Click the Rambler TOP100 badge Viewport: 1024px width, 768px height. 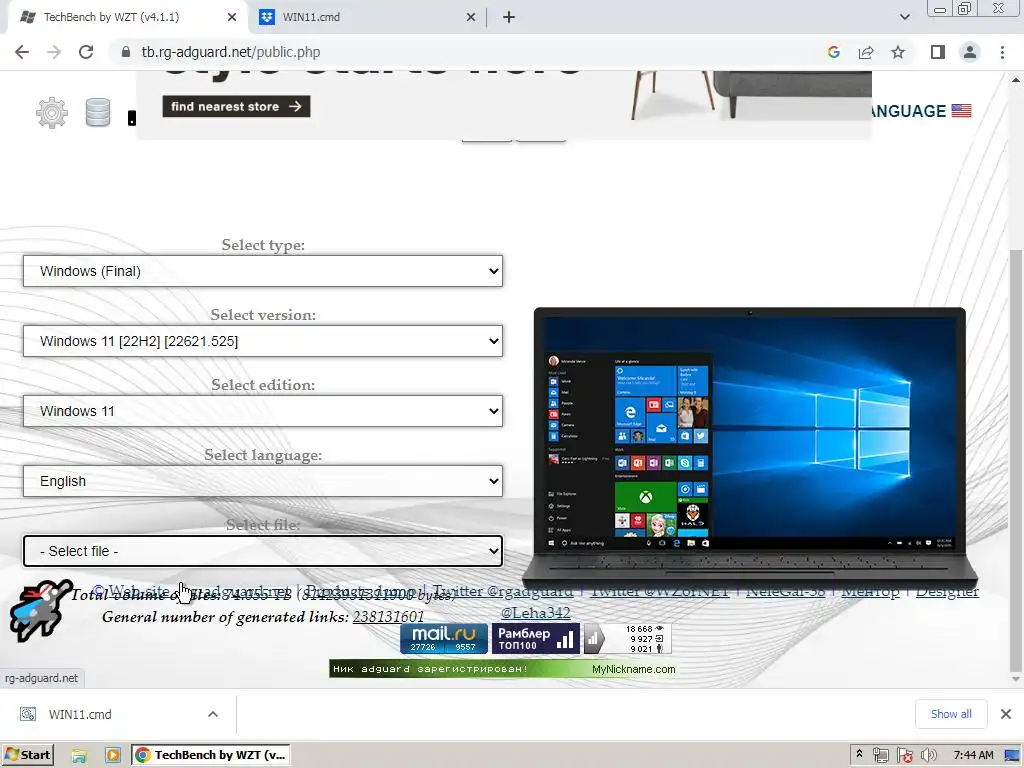pyautogui.click(x=536, y=639)
